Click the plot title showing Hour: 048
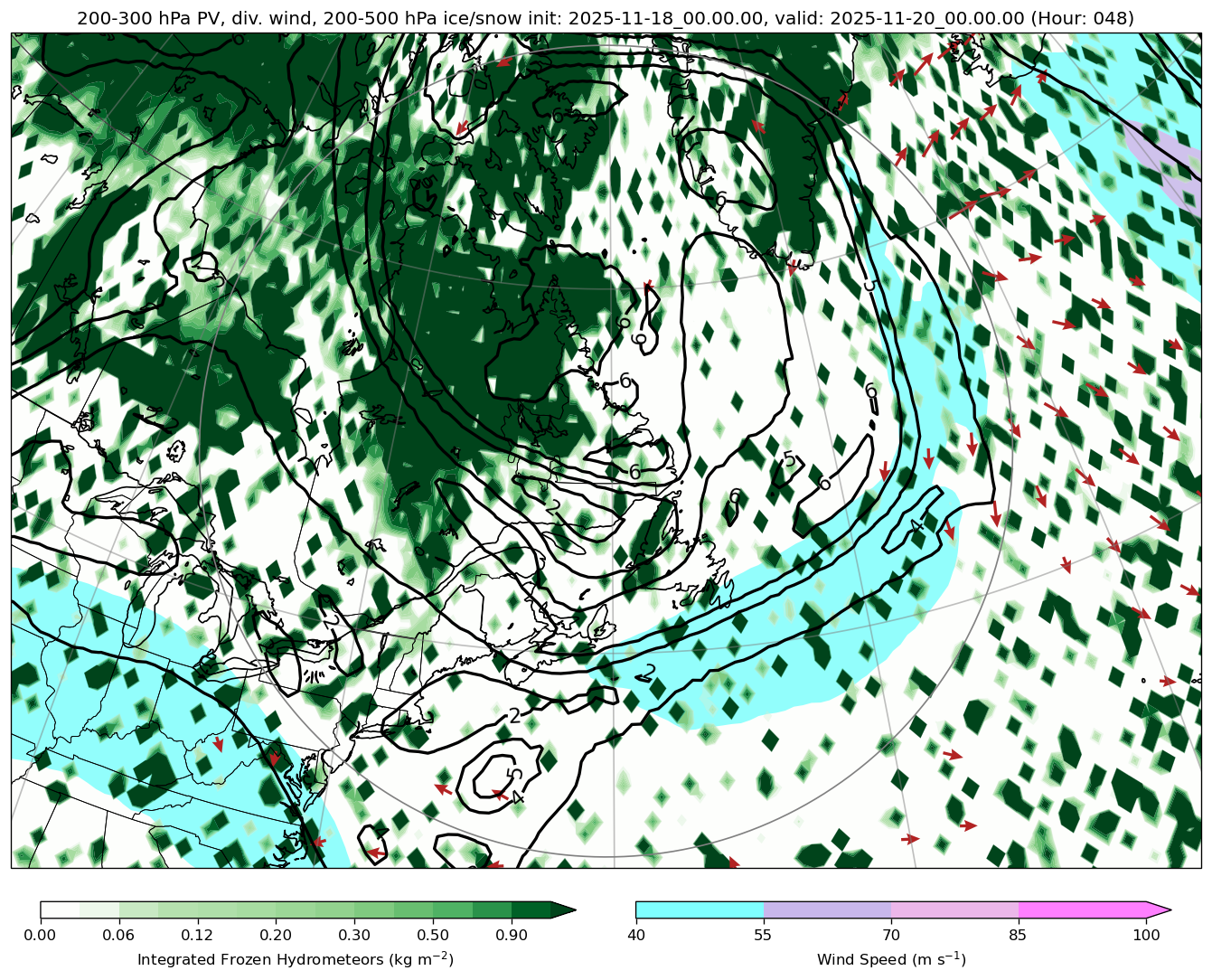This screenshot has width=1212, height=980. (606, 18)
